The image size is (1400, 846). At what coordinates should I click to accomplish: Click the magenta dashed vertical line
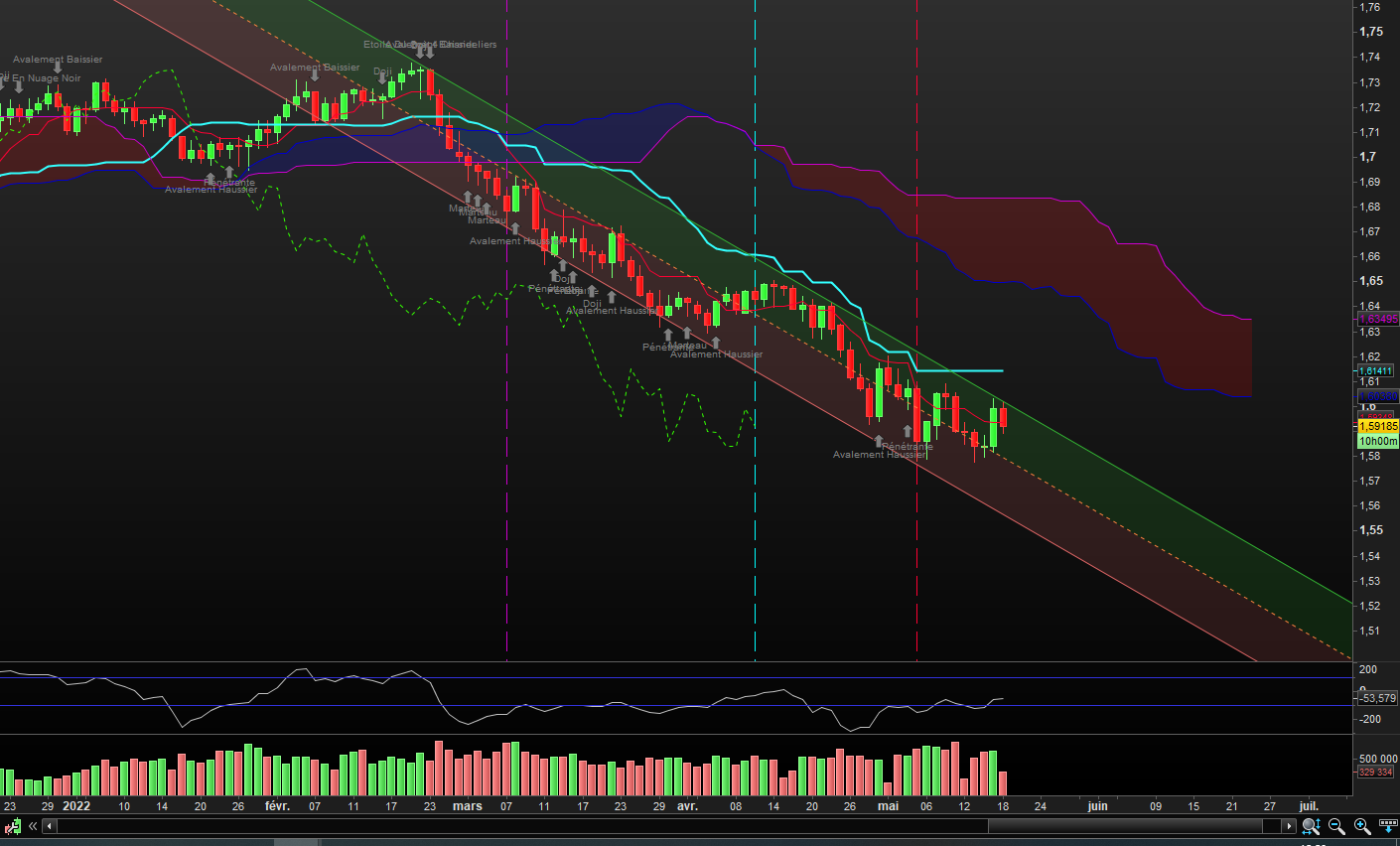coord(507,328)
